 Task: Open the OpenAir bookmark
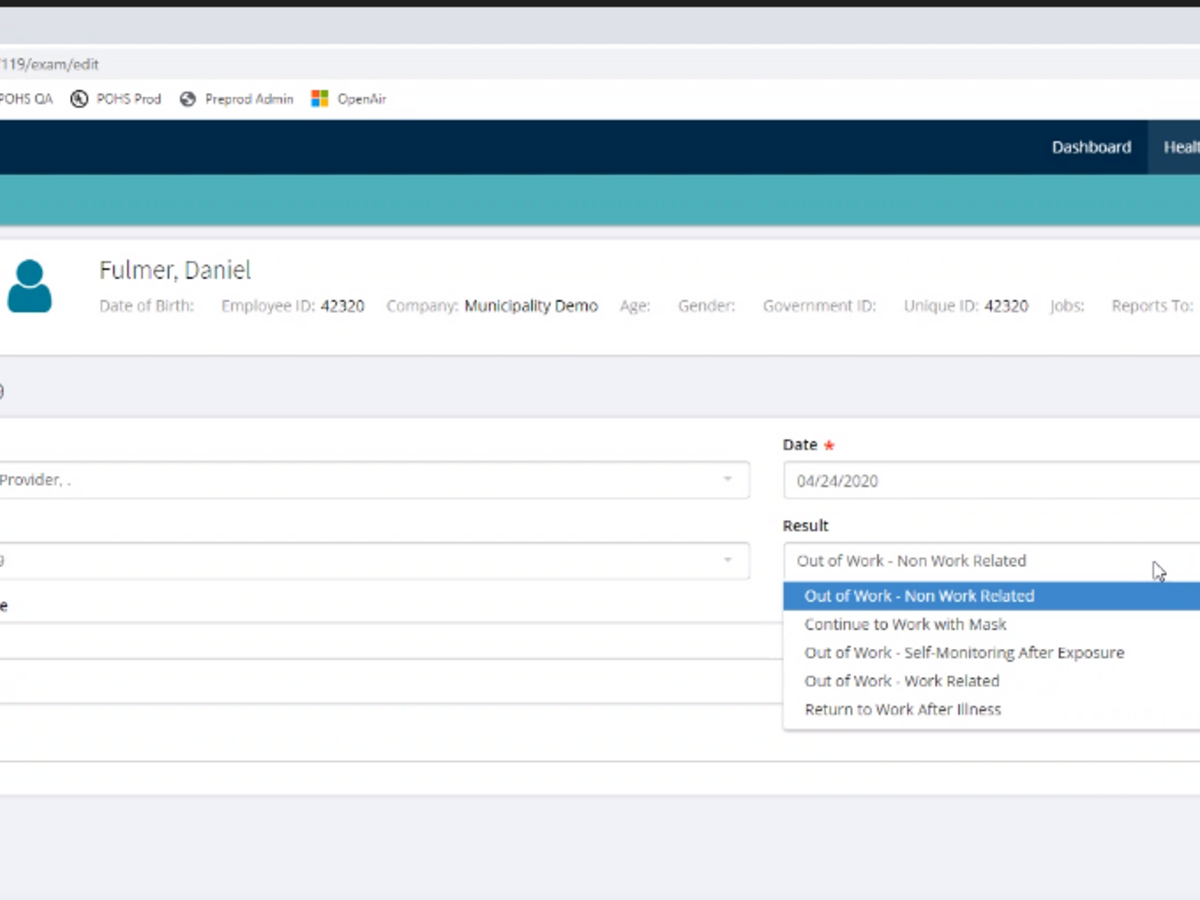(x=348, y=99)
